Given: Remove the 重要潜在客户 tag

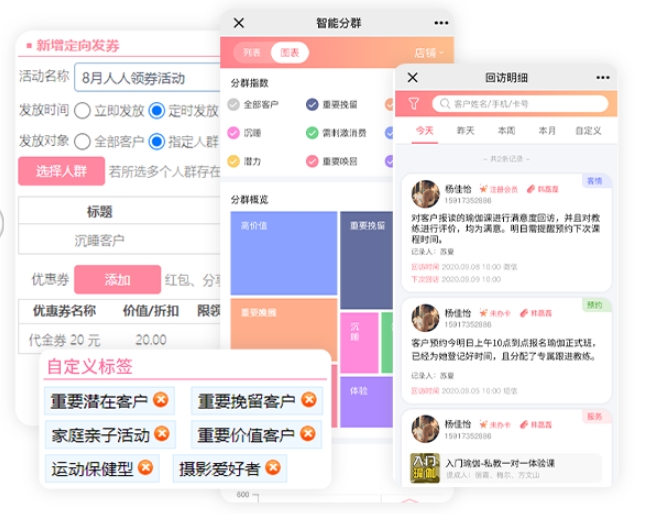Looking at the screenshot, I should [x=161, y=402].
